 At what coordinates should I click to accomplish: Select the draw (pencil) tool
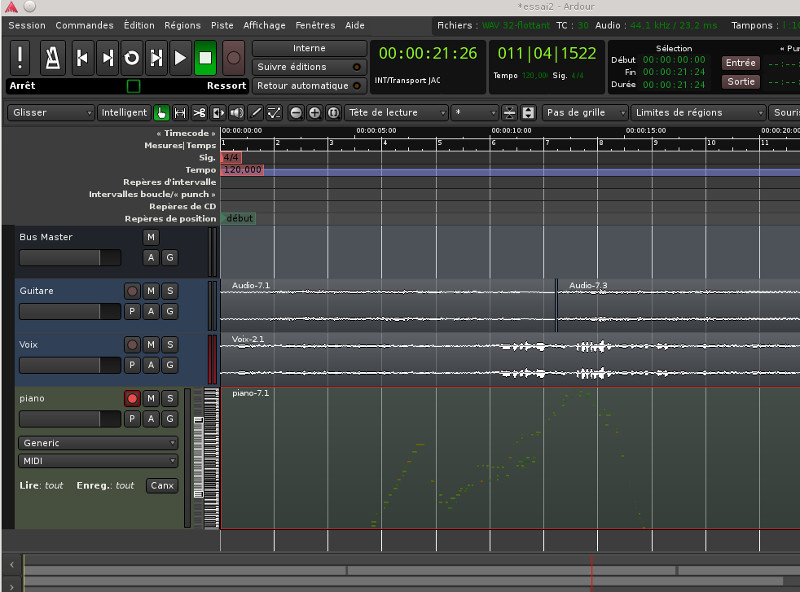[255, 113]
